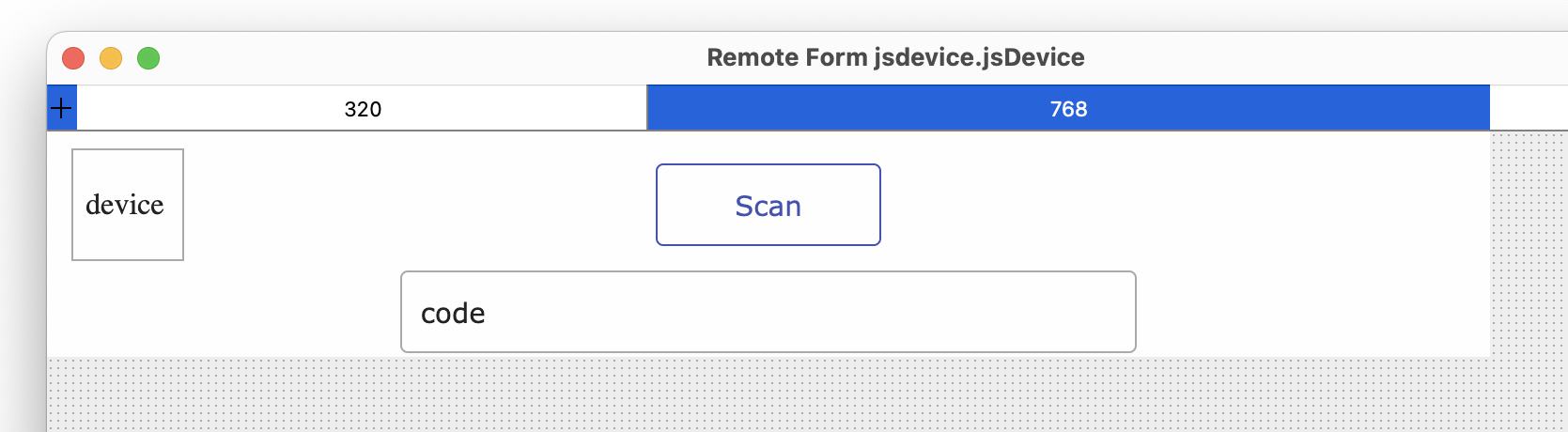
Task: Close the Remote Form window
Action: coord(73,58)
